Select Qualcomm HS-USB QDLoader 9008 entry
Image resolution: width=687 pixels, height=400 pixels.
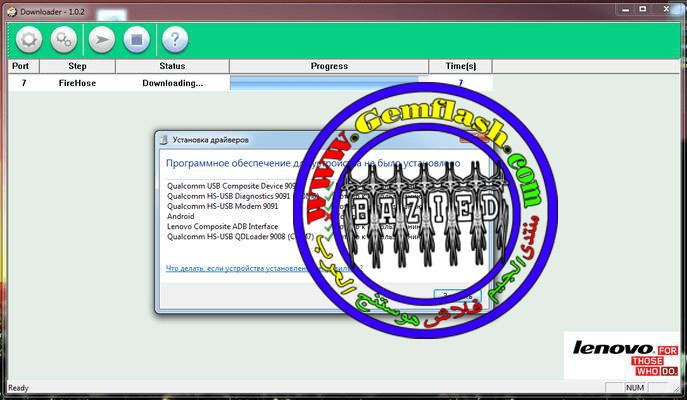[x=240, y=236]
